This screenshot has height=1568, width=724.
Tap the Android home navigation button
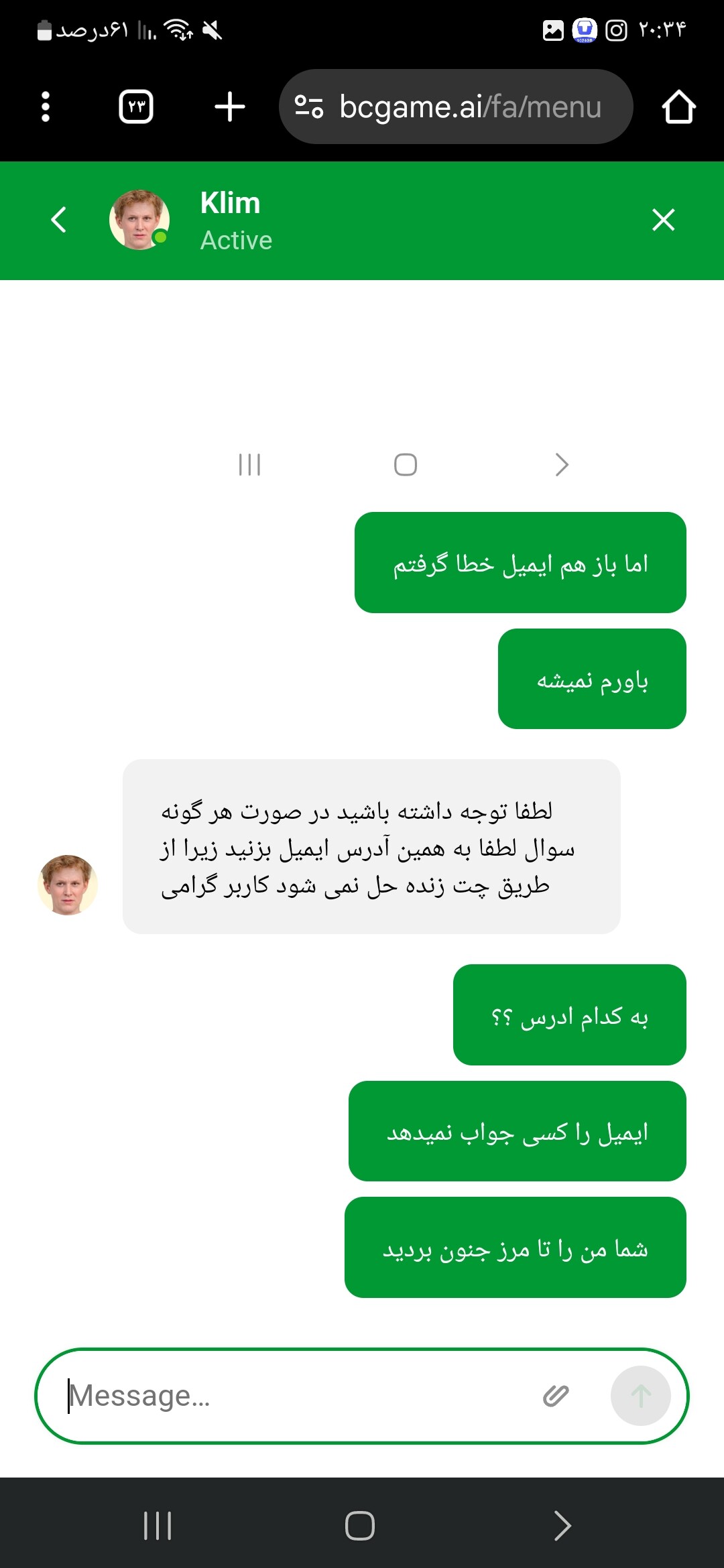pos(360,1526)
